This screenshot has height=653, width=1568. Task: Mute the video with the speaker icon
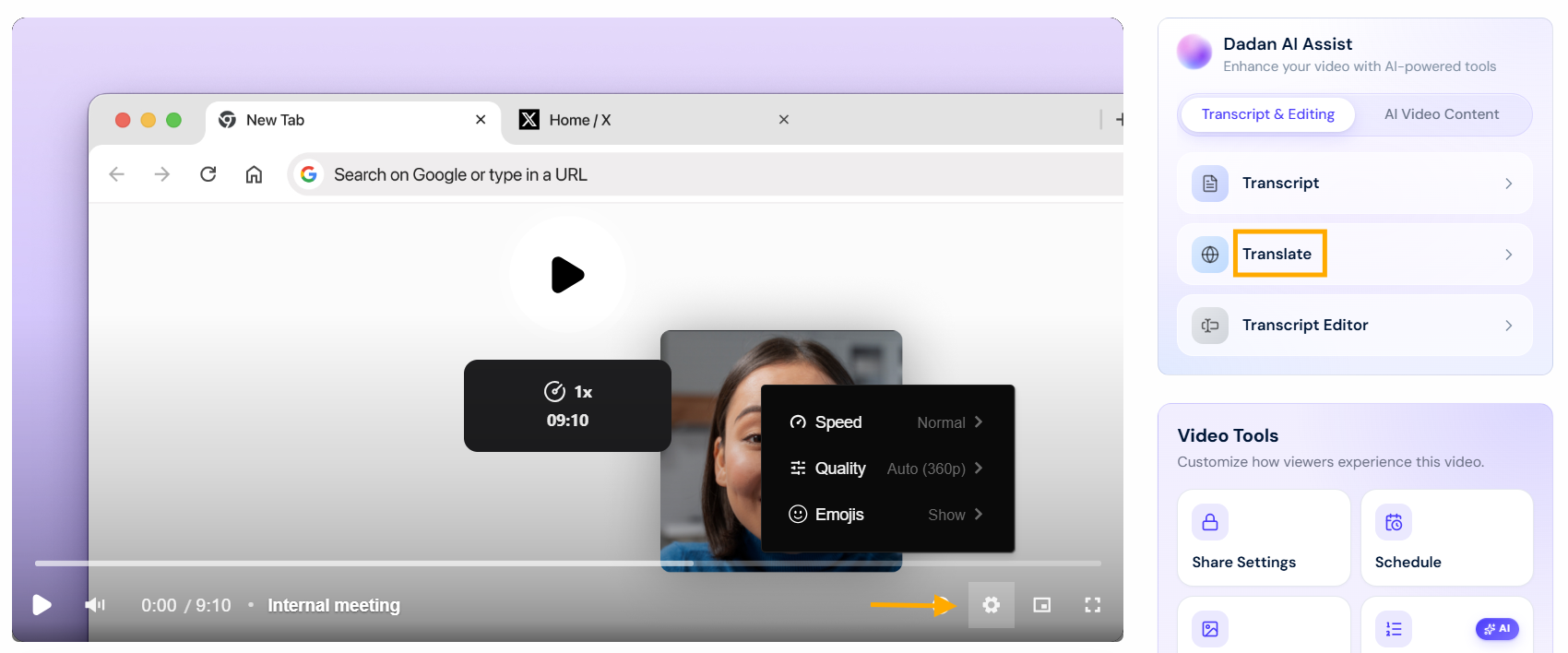95,605
